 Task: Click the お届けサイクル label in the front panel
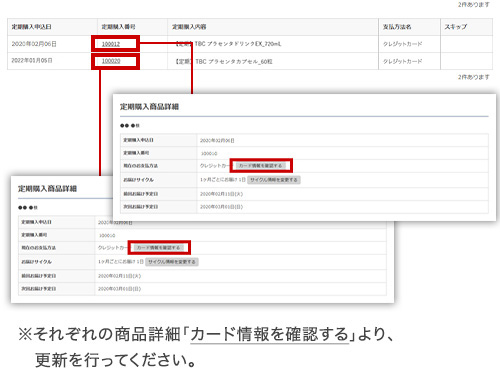[x=138, y=180]
